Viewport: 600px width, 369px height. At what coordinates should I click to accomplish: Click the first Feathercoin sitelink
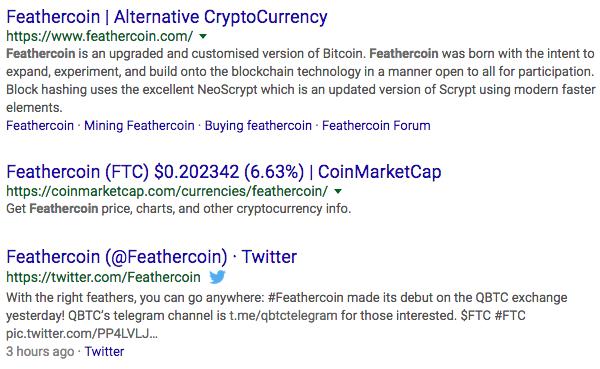(x=40, y=126)
